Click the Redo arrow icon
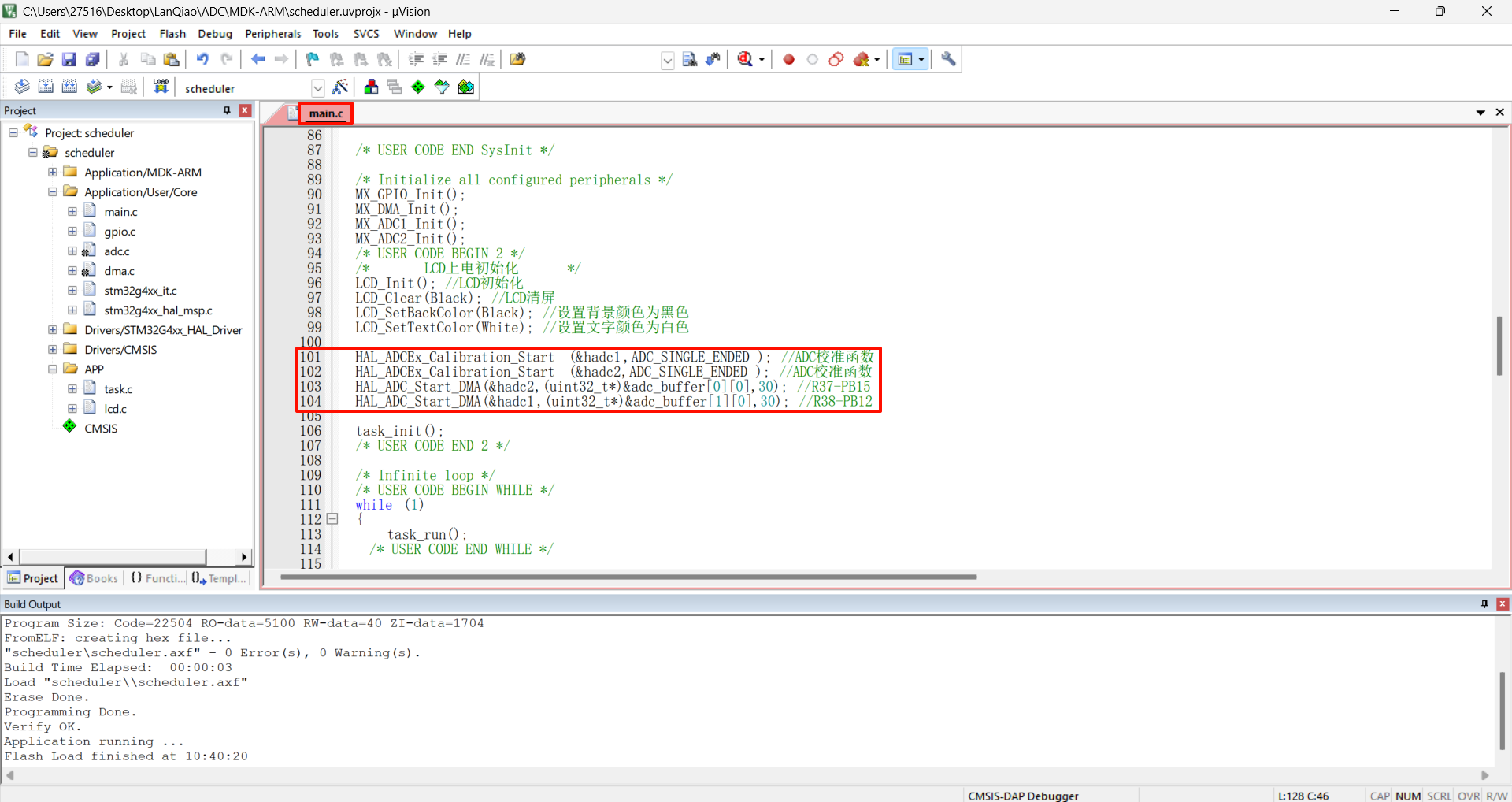 (227, 59)
